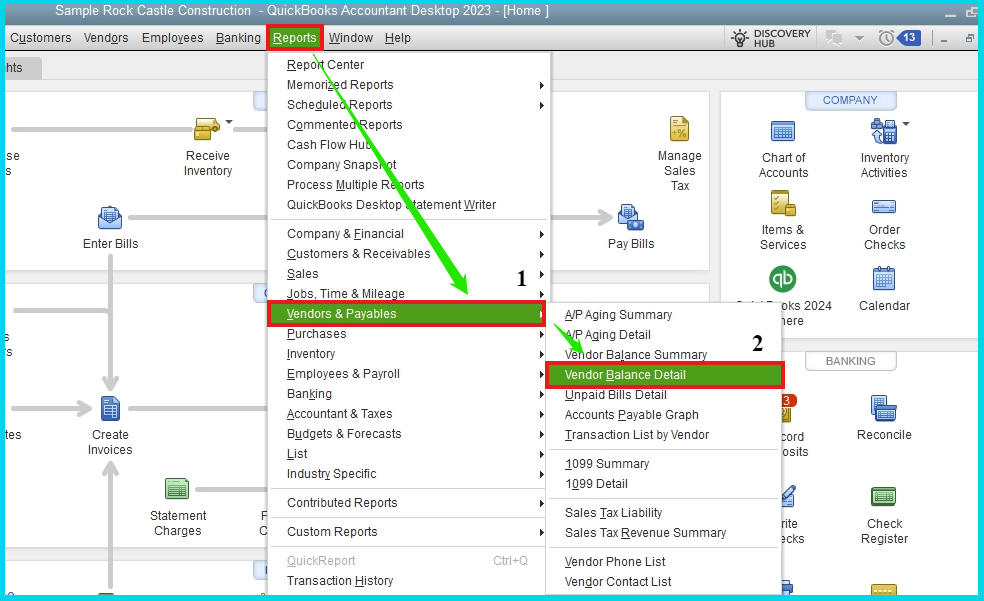Click the Pay Bills icon
Image resolution: width=984 pixels, height=601 pixels.
pos(631,217)
